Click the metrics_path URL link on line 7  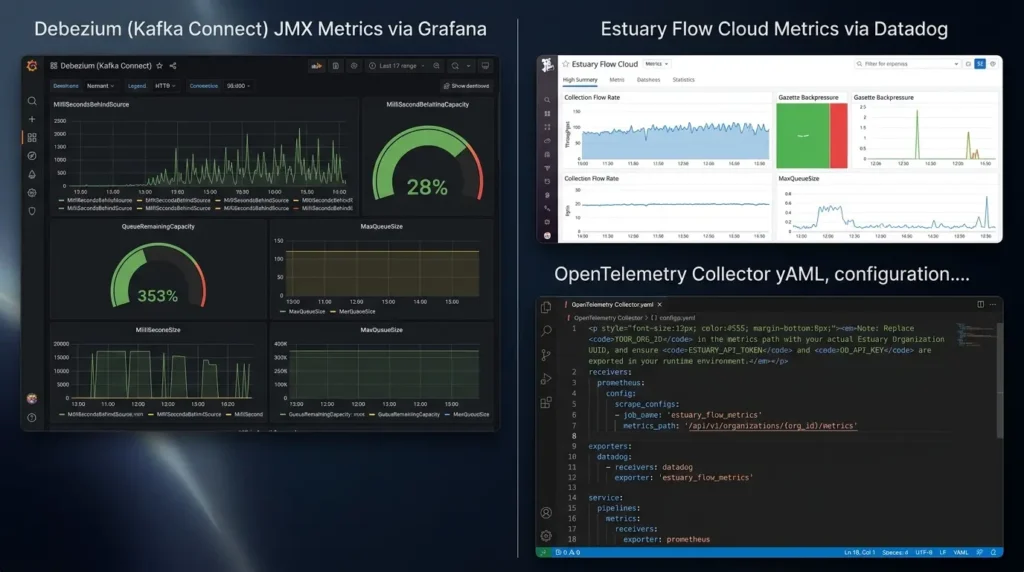[x=771, y=426]
